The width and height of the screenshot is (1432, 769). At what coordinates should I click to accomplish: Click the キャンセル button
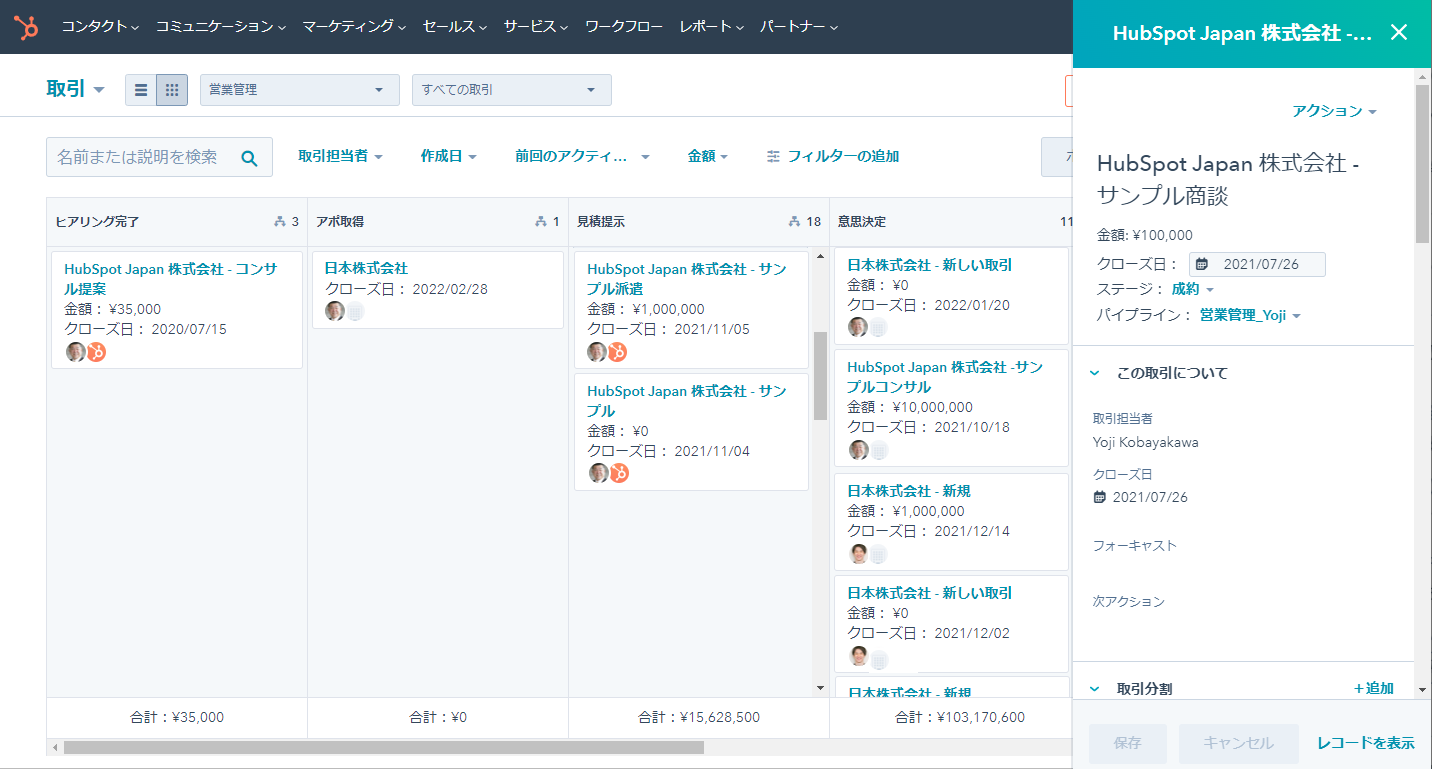pos(1239,743)
